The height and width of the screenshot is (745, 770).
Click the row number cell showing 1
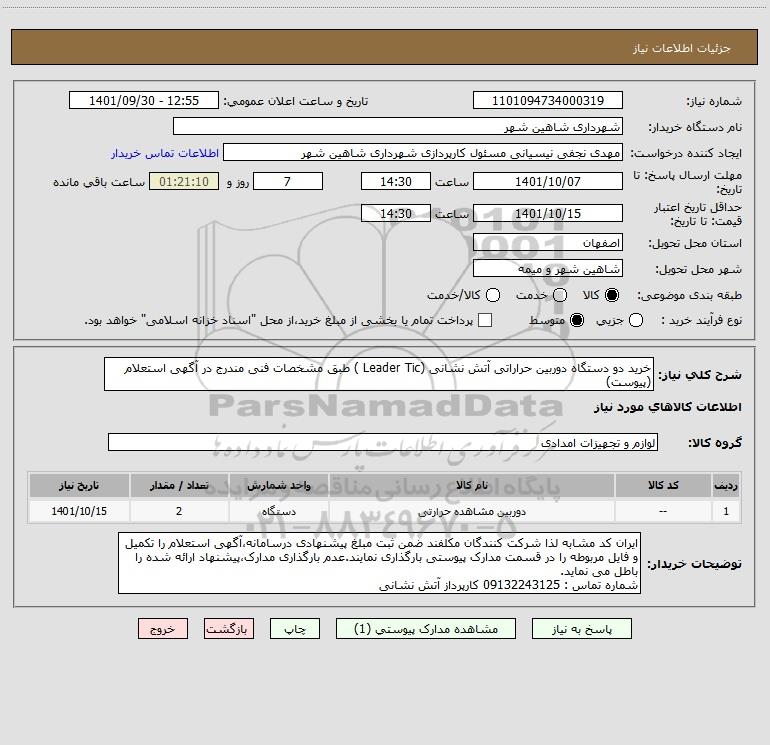pos(726,511)
